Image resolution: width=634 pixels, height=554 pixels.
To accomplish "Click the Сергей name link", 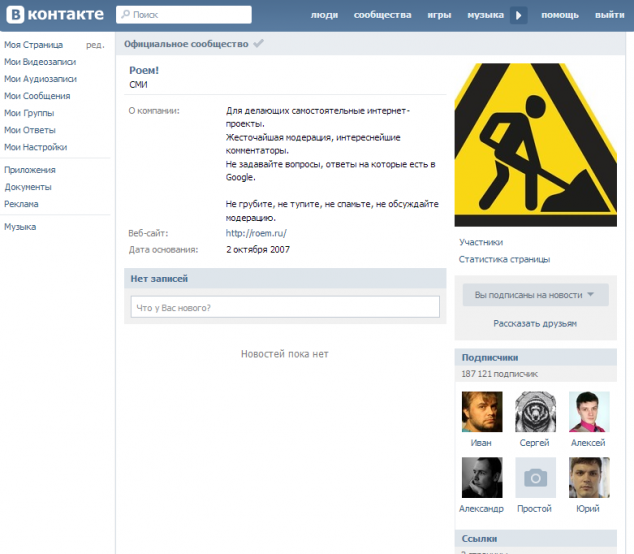I will click(535, 443).
